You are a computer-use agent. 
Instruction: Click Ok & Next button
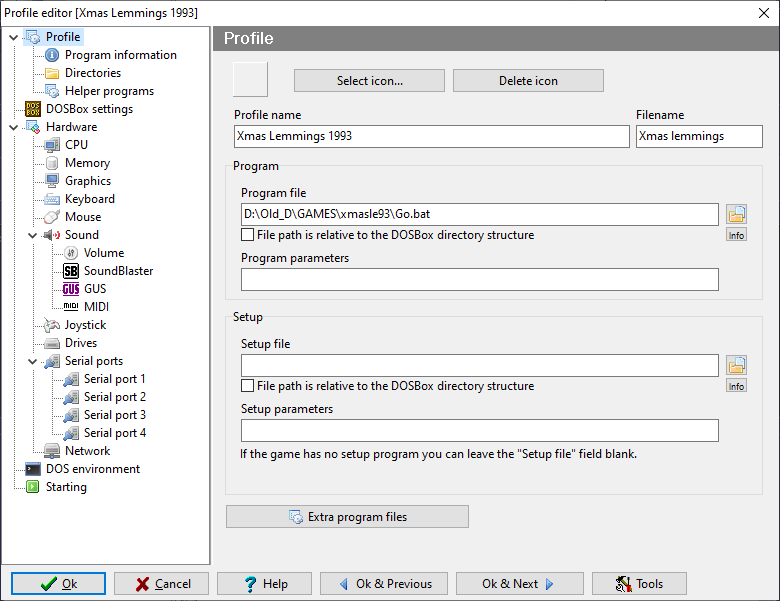point(519,584)
